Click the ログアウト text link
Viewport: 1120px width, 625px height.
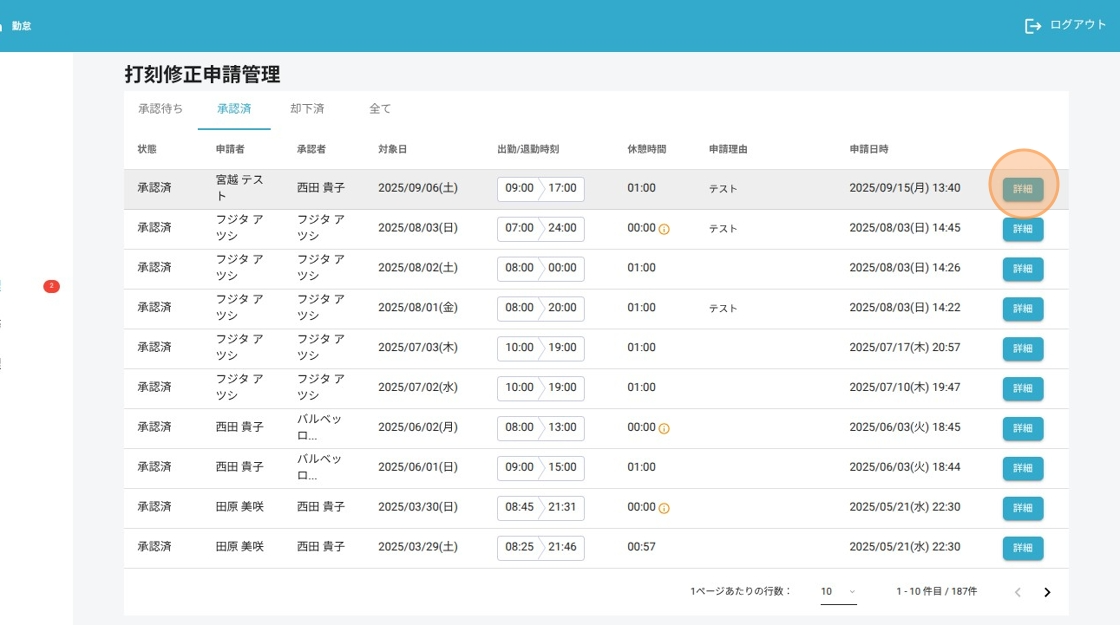1077,25
